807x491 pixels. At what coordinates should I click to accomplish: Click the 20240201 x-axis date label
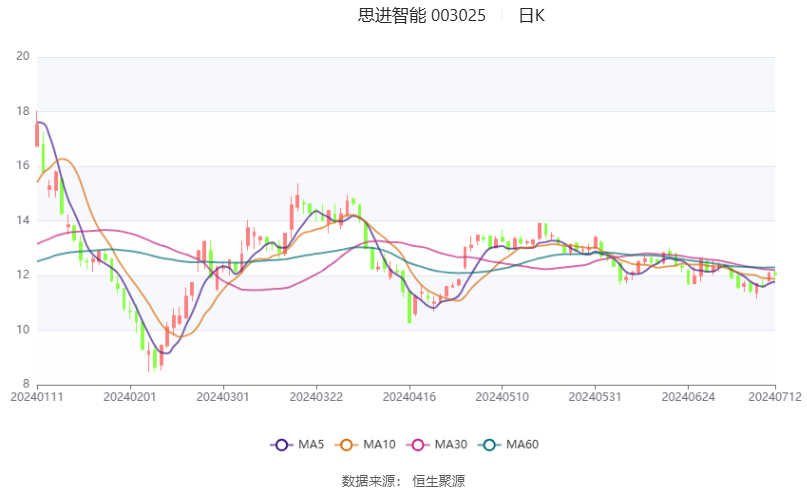(130, 397)
